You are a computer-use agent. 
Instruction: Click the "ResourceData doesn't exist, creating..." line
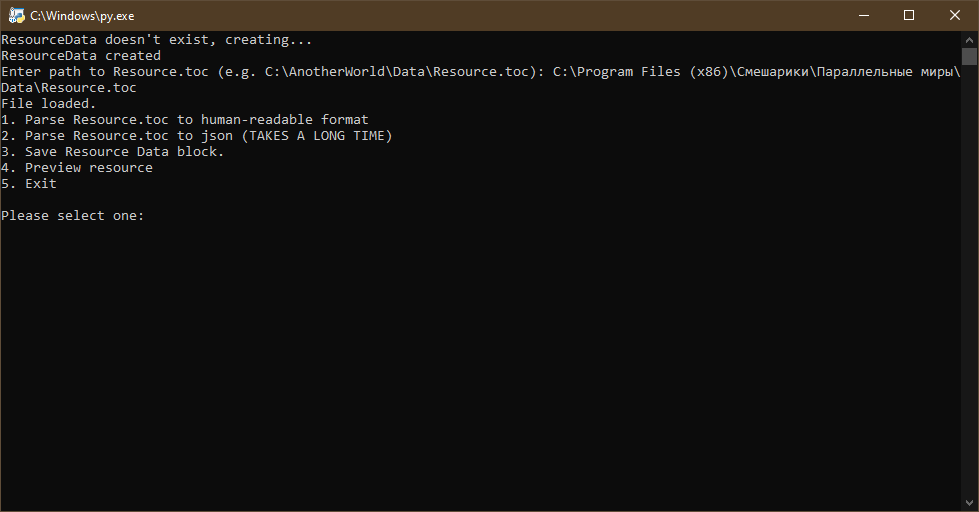pos(157,40)
